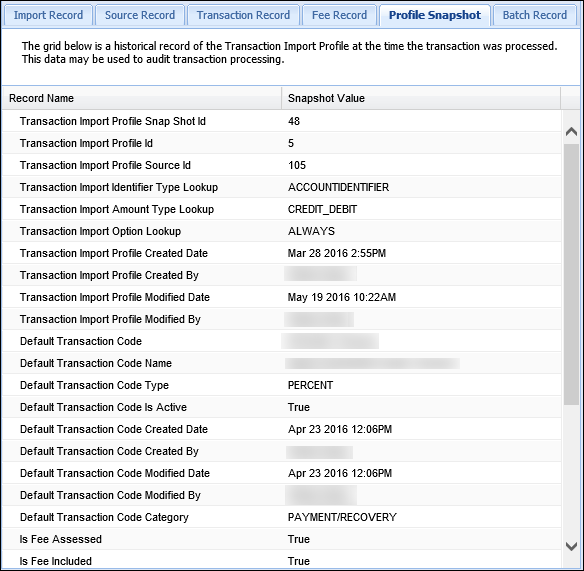Click the CREDIT_DEBIT value cell
This screenshot has width=584, height=571.
click(x=322, y=209)
